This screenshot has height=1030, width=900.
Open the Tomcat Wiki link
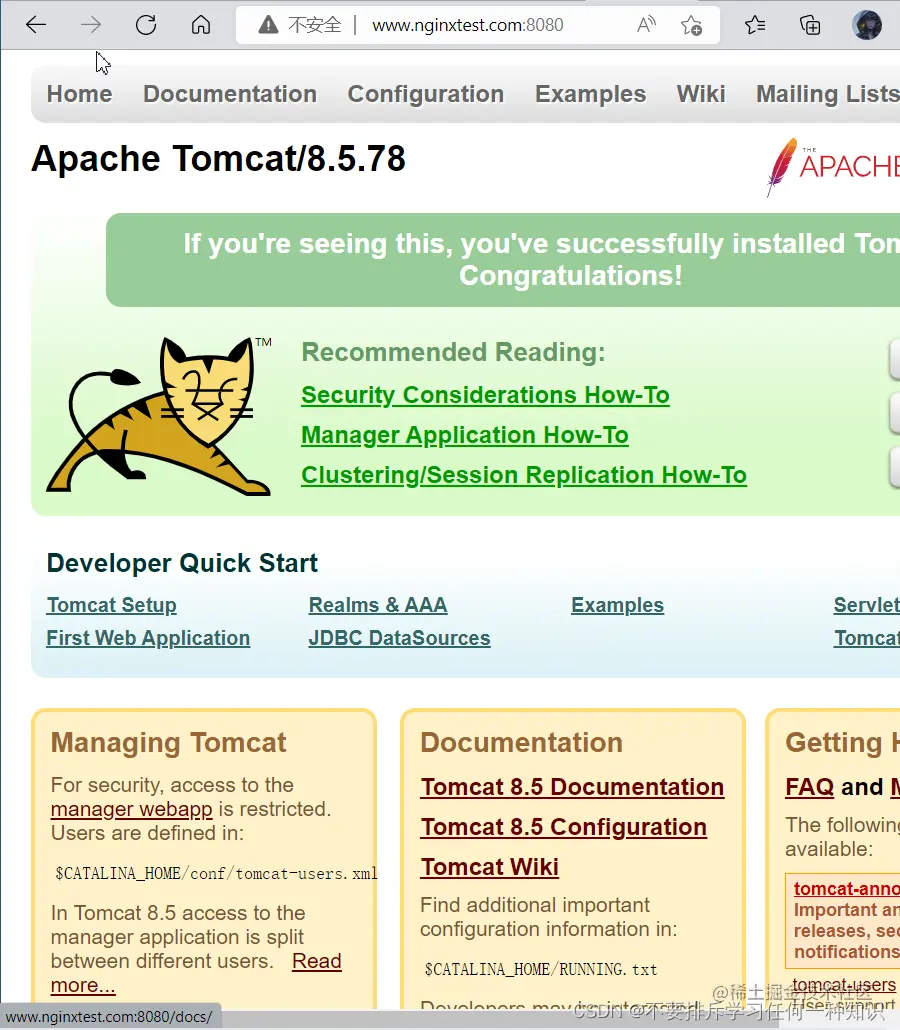coord(489,867)
